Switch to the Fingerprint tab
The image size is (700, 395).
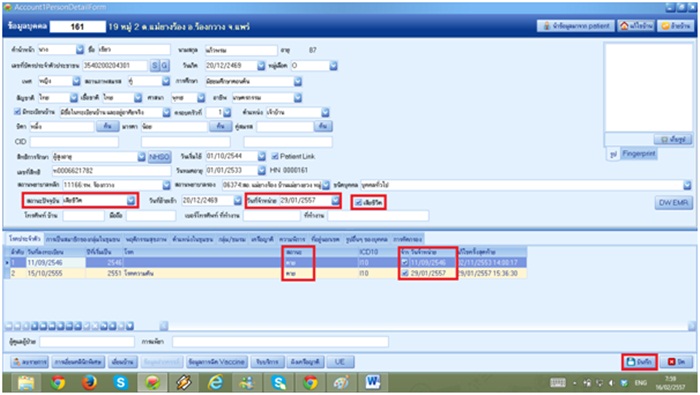tap(638, 154)
